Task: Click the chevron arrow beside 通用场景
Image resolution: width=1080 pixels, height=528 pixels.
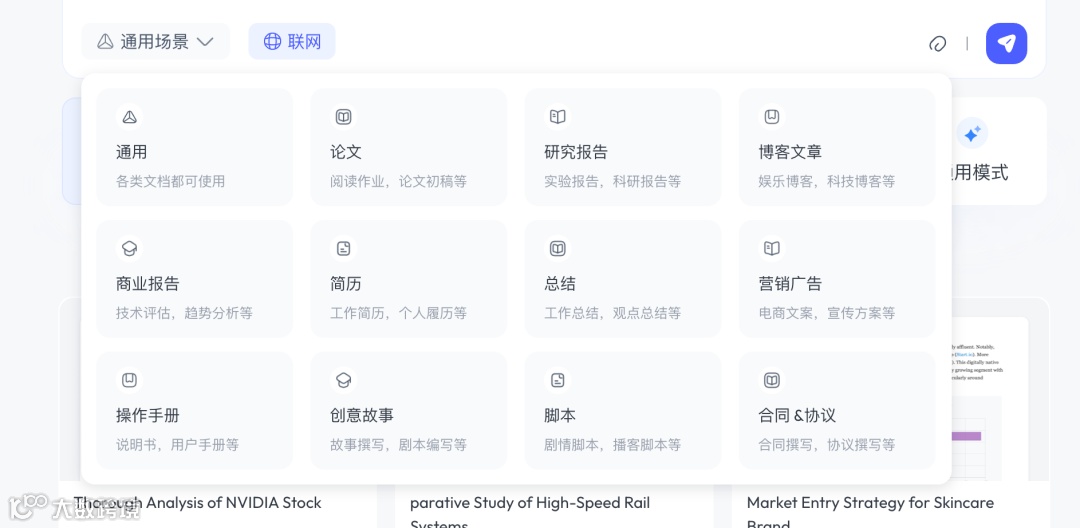Action: click(x=205, y=42)
